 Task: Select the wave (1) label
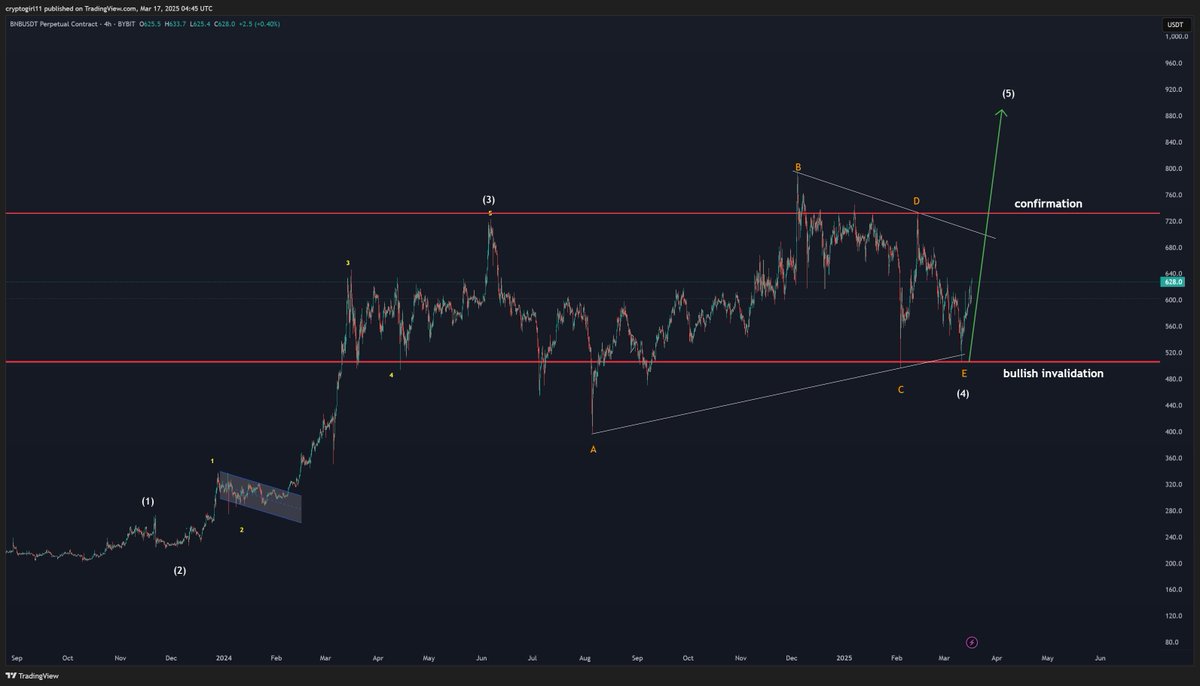[148, 501]
